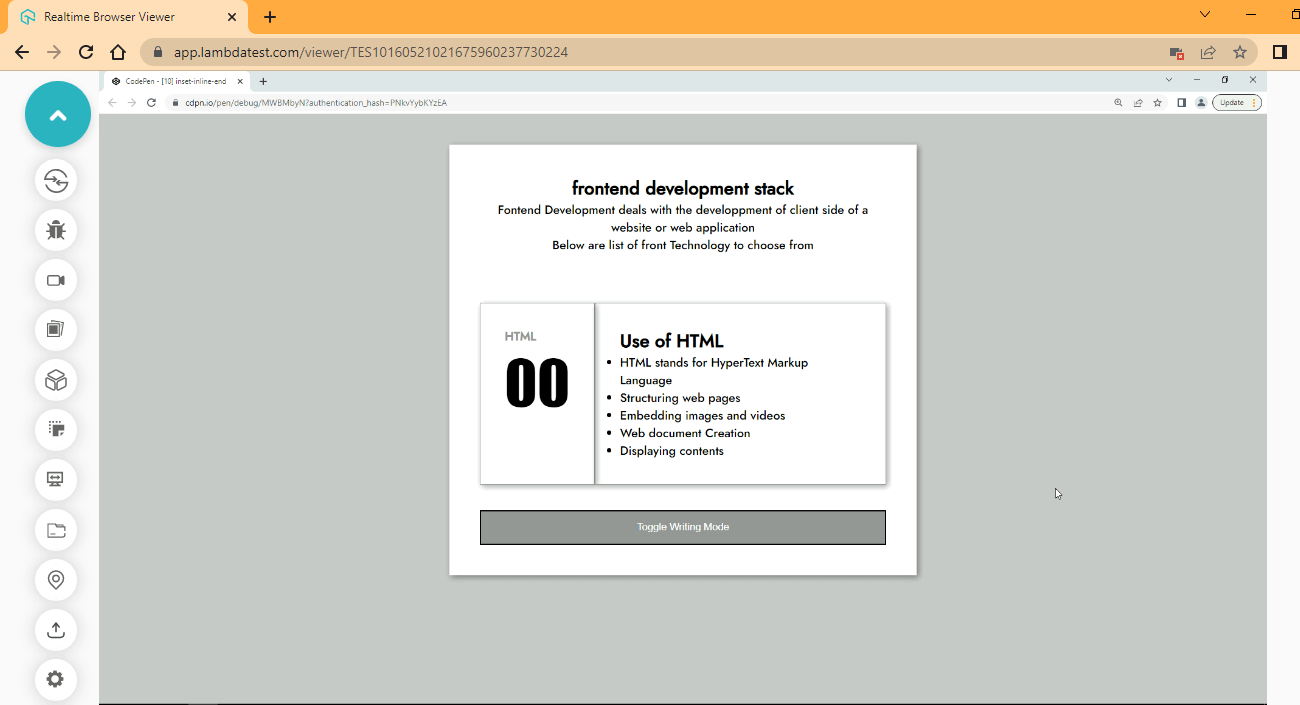Viewport: 1300px width, 705px height.
Task: Click the 3D cube icon in the sidebar
Action: pos(56,380)
